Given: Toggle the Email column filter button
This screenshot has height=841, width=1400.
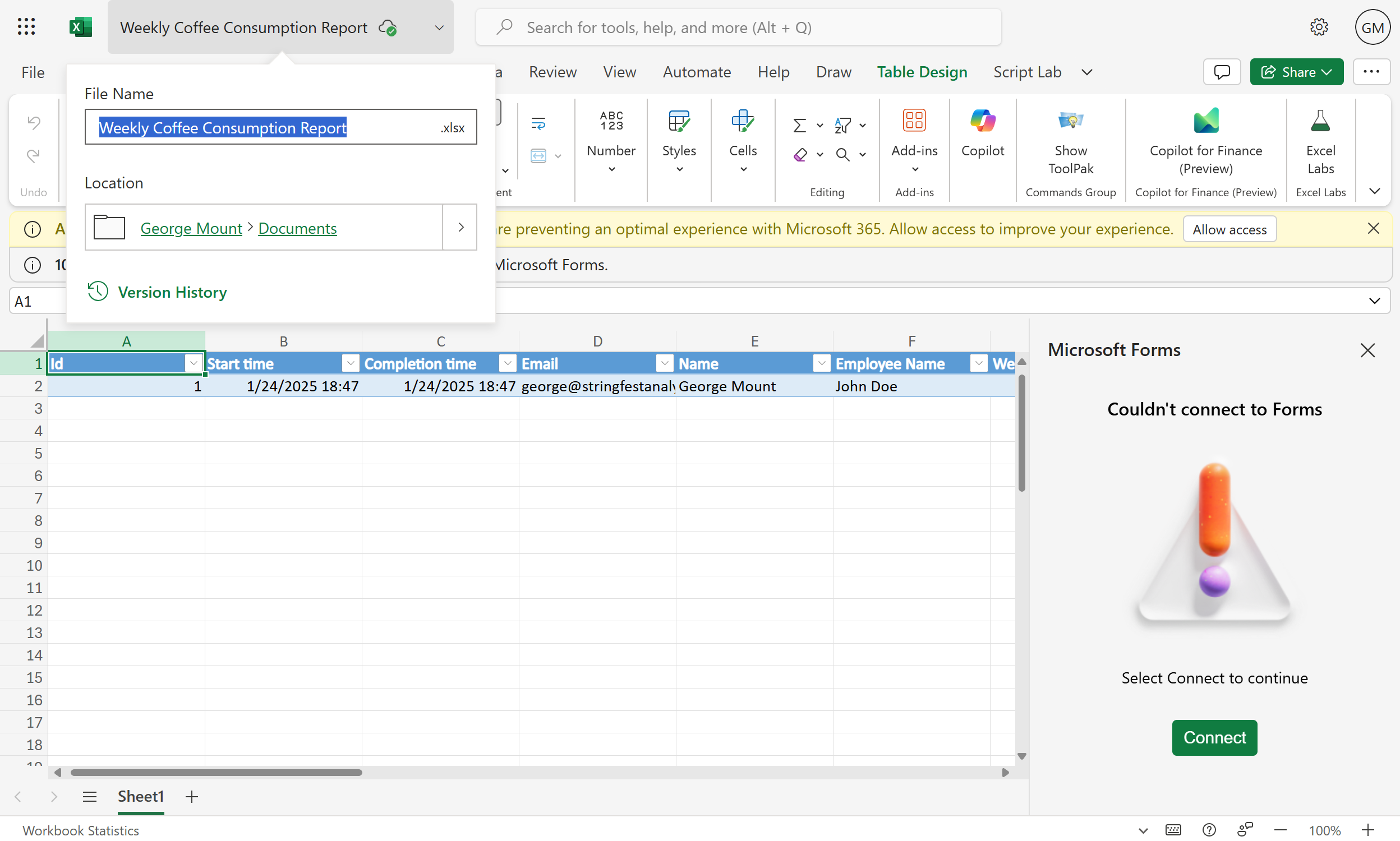Looking at the screenshot, I should click(x=664, y=363).
